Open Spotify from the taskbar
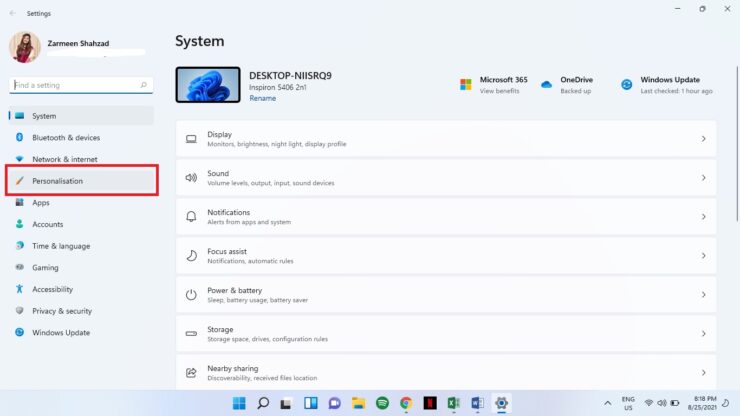Image resolution: width=740 pixels, height=416 pixels. [x=382, y=403]
